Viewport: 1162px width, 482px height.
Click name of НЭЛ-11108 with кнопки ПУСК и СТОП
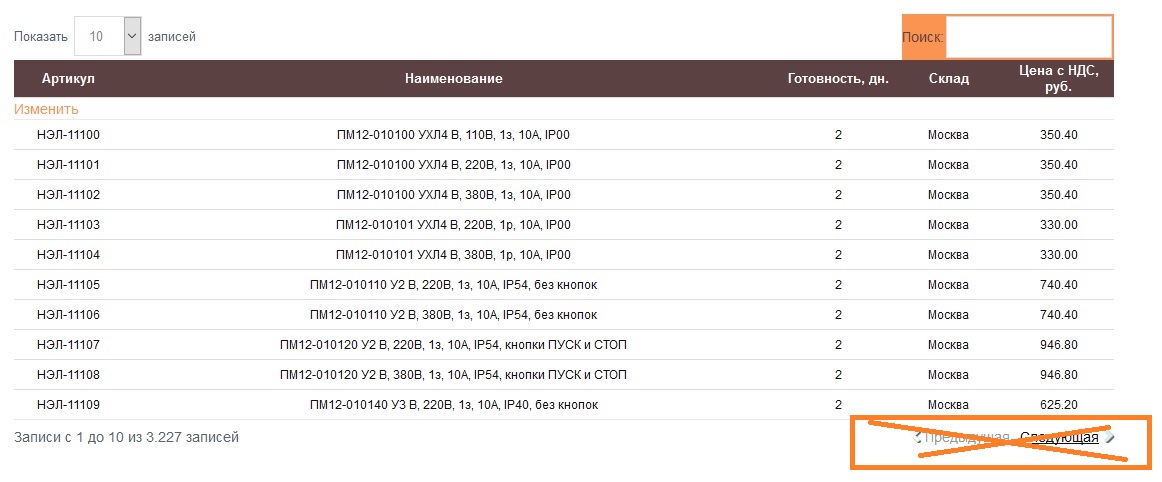[454, 375]
